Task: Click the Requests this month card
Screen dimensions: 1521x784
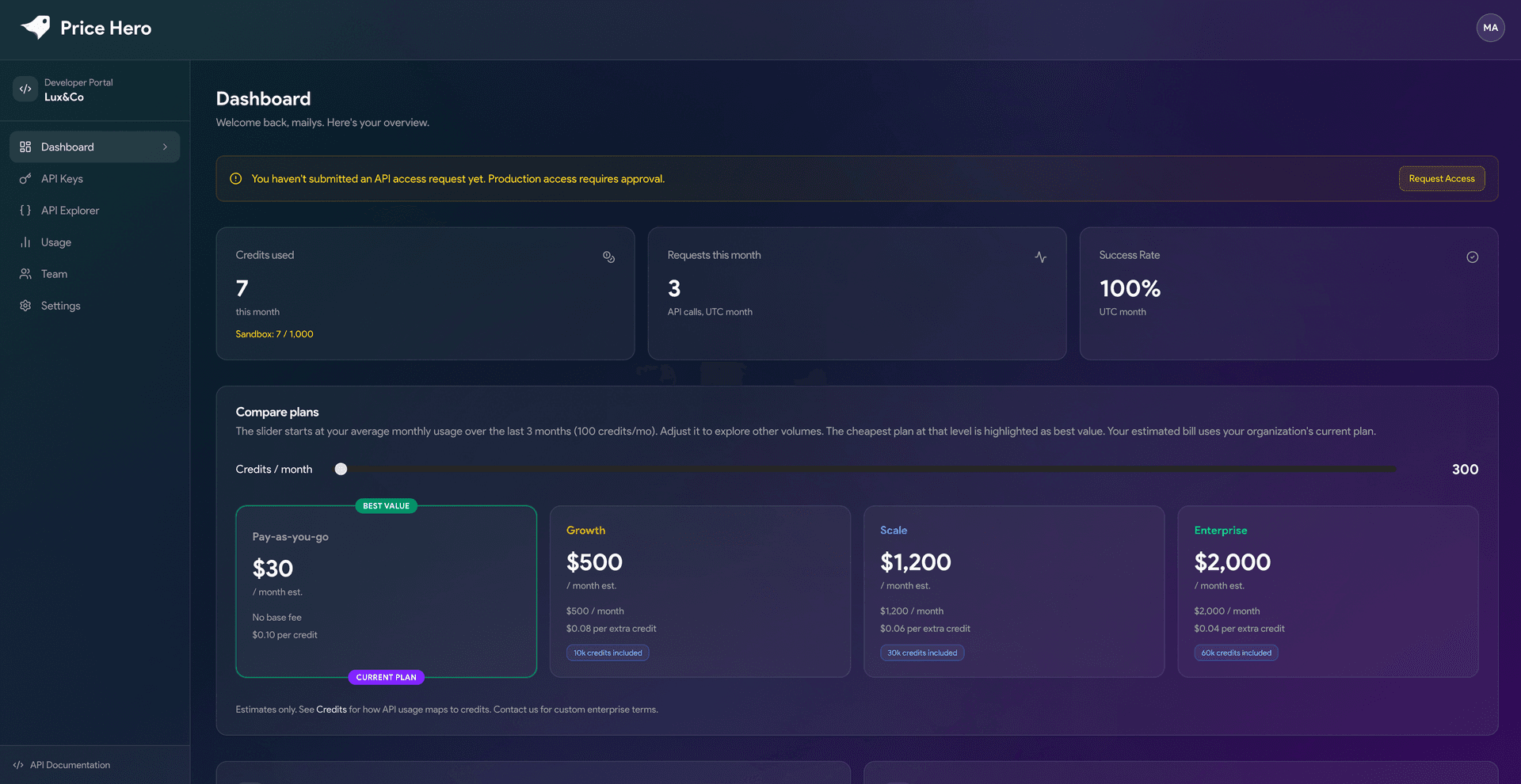Action: click(857, 294)
